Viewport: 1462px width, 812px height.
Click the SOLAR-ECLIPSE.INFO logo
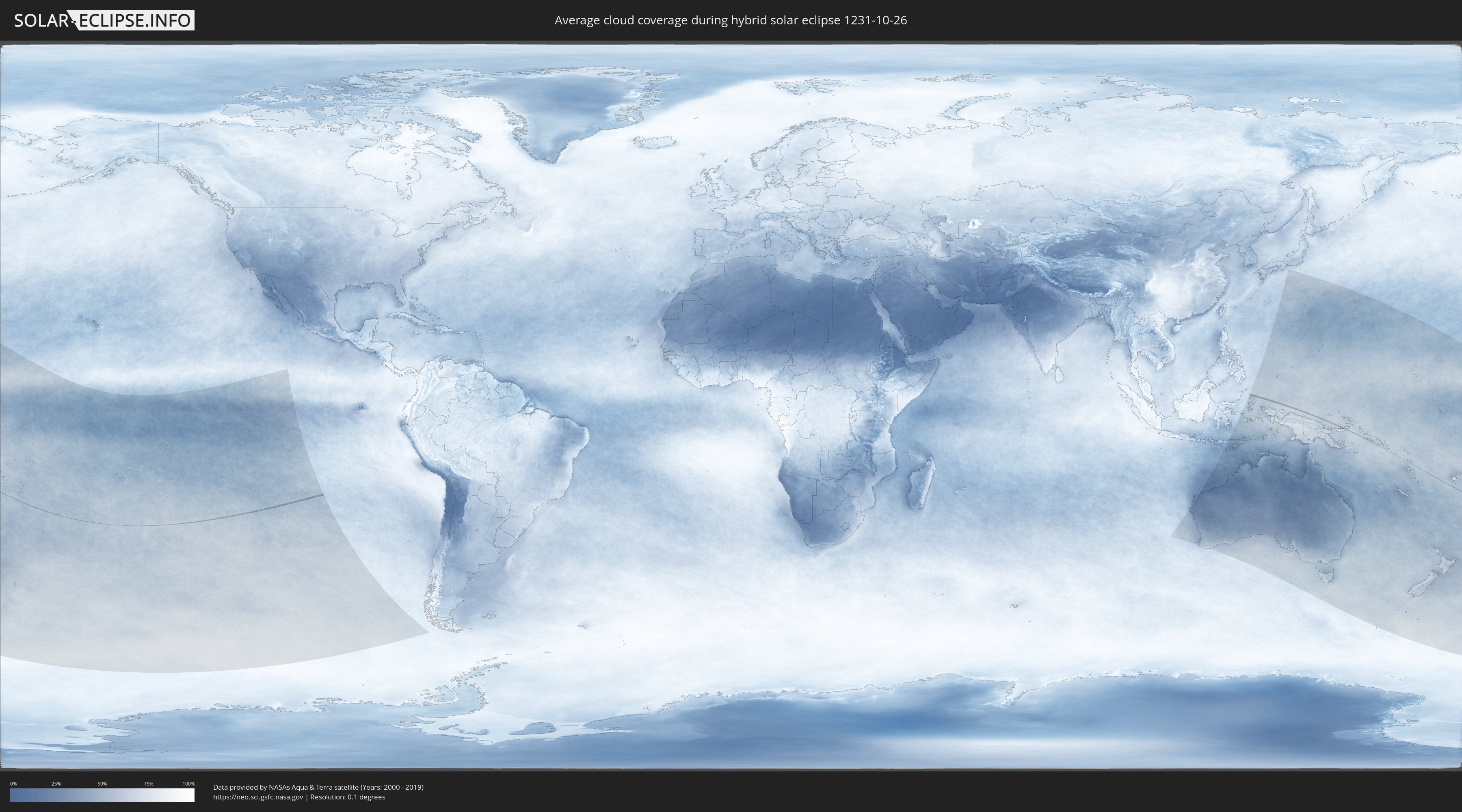pyautogui.click(x=104, y=20)
